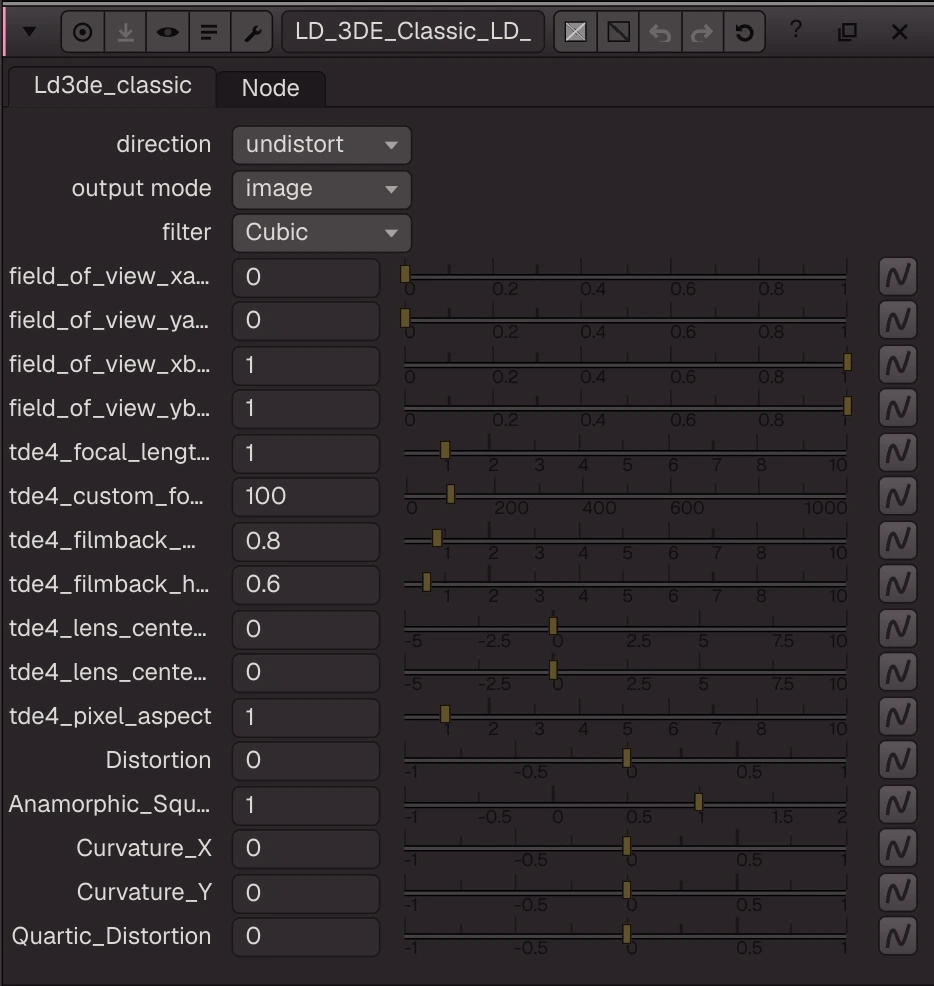Open help with the question mark icon

coord(796,30)
